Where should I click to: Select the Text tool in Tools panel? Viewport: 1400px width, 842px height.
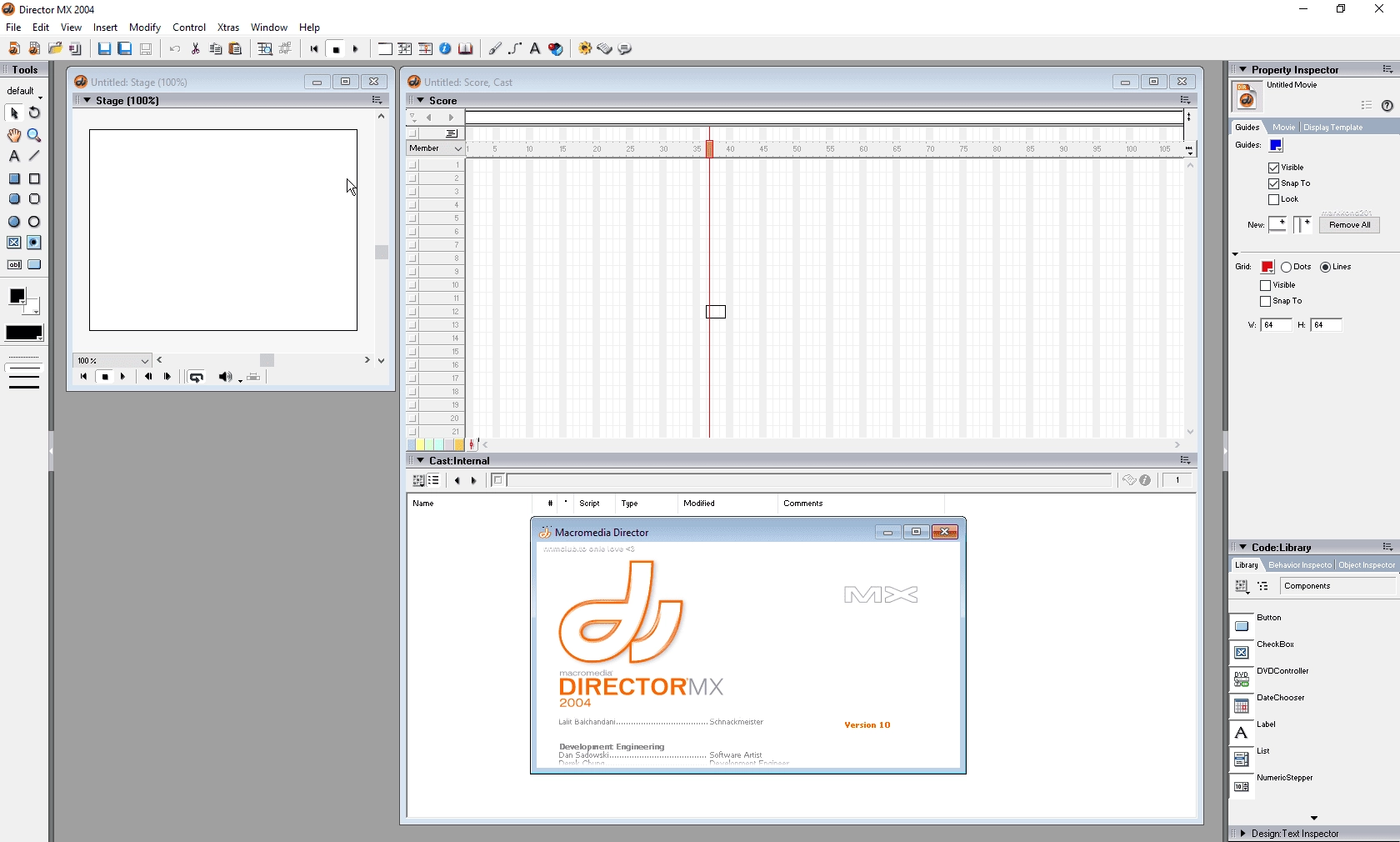(x=14, y=157)
